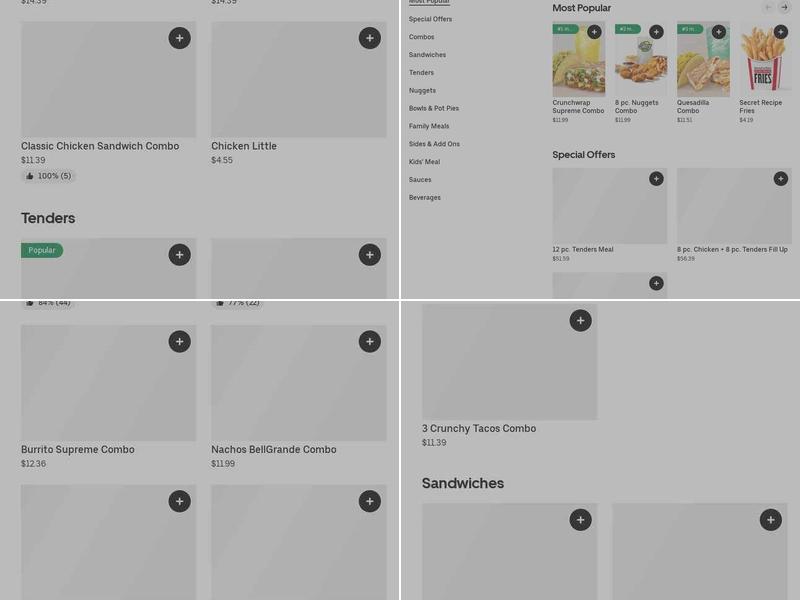Add Secret Recipe Fries via plus icon
Image resolution: width=800 pixels, height=600 pixels.
[x=781, y=32]
